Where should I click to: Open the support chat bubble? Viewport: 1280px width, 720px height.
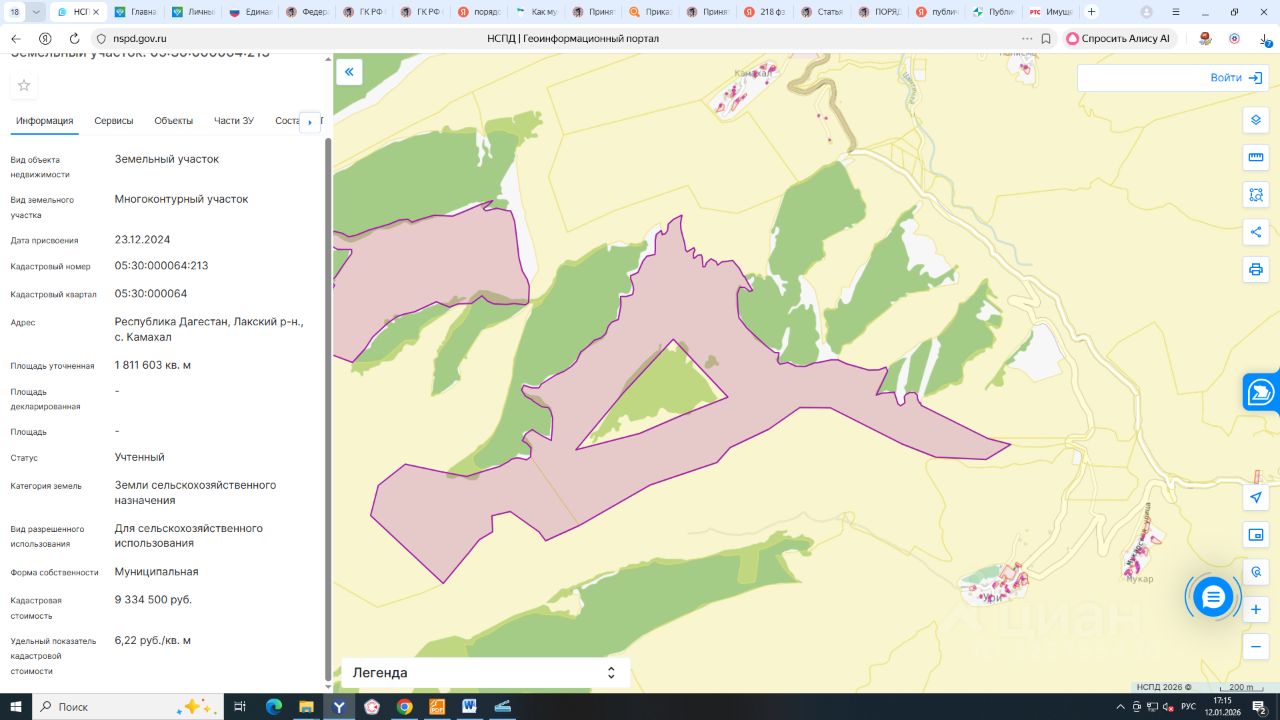click(x=1213, y=597)
